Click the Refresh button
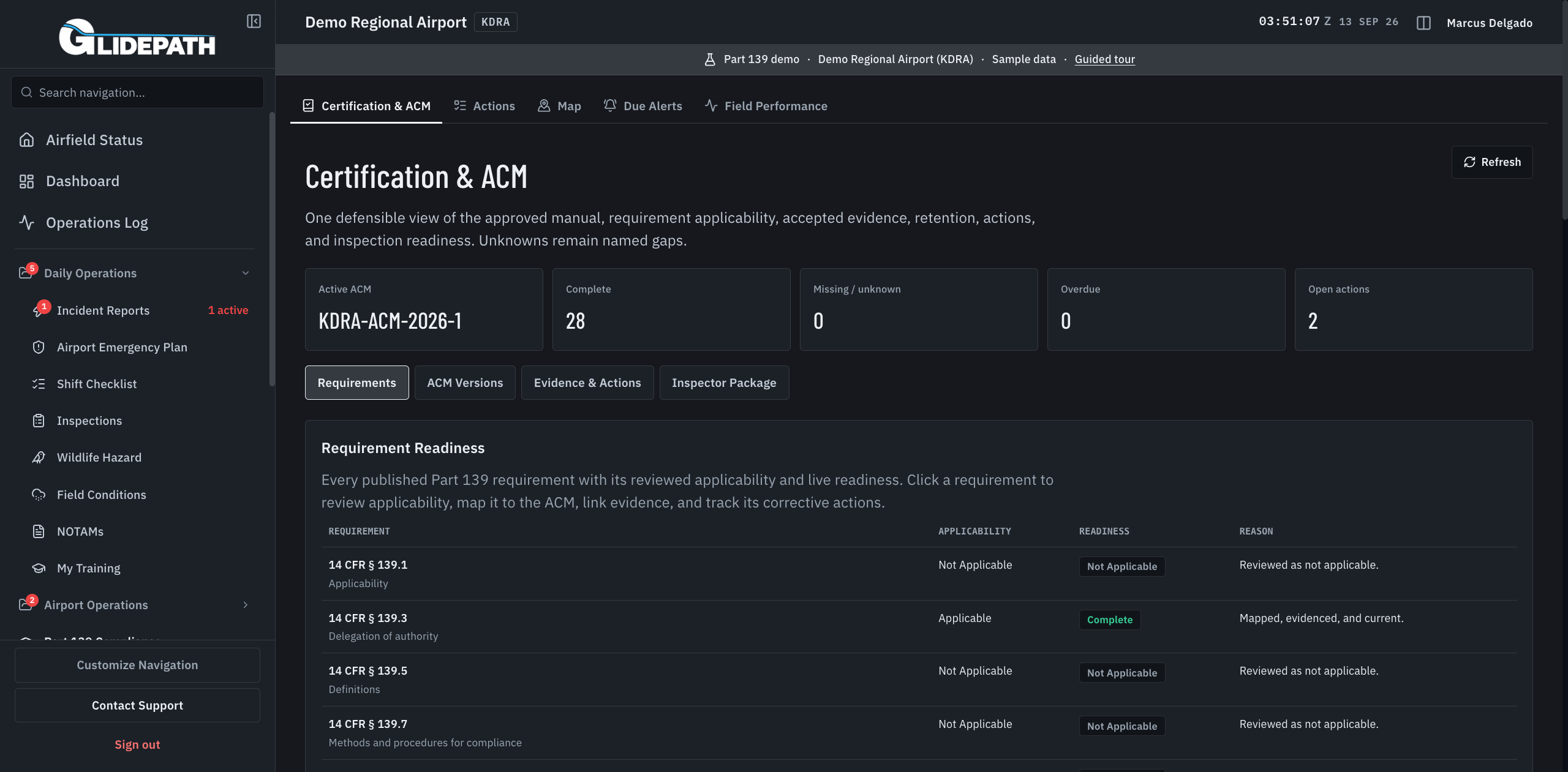 pyautogui.click(x=1492, y=162)
